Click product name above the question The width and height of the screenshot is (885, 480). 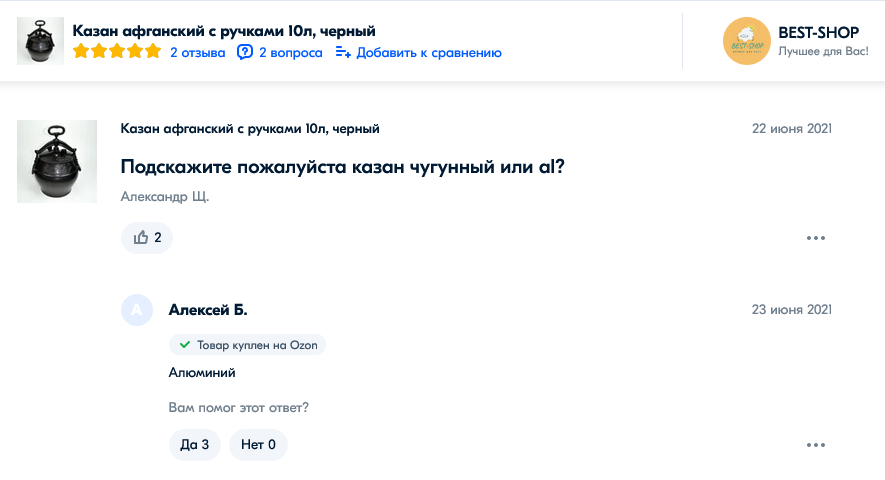pyautogui.click(x=250, y=129)
